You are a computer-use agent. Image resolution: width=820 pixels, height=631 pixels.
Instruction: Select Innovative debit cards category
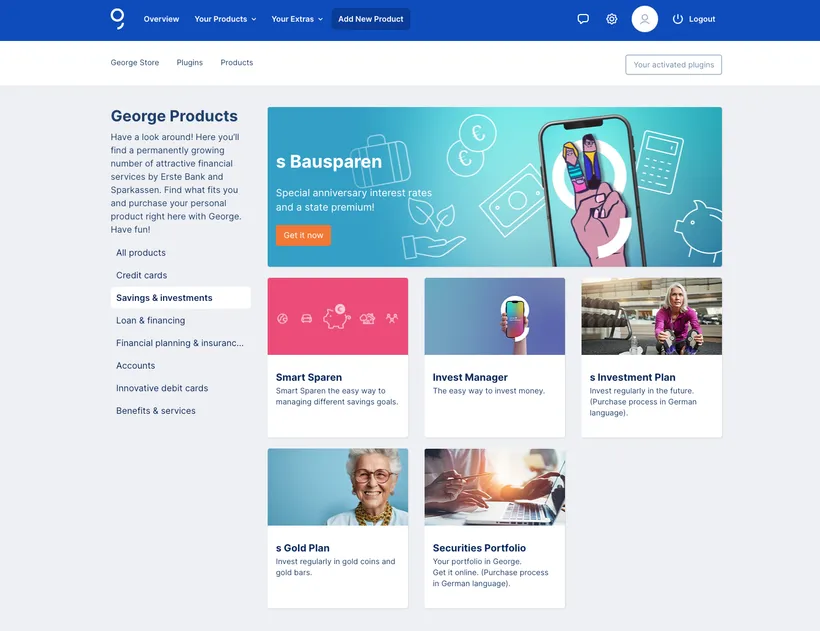[x=162, y=388]
